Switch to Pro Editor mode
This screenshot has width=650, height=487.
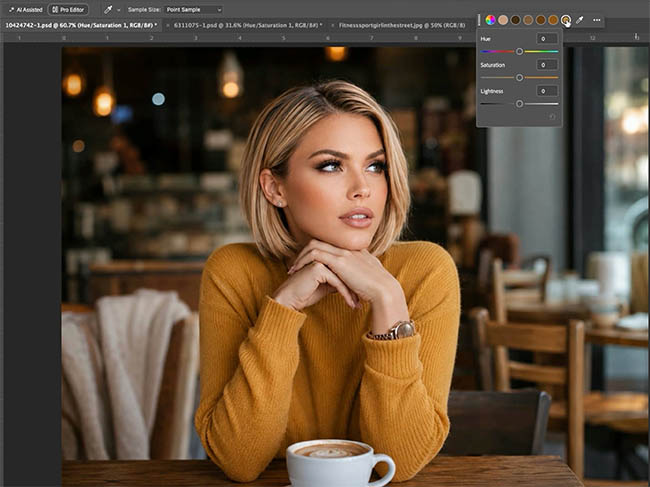pyautogui.click(x=68, y=10)
